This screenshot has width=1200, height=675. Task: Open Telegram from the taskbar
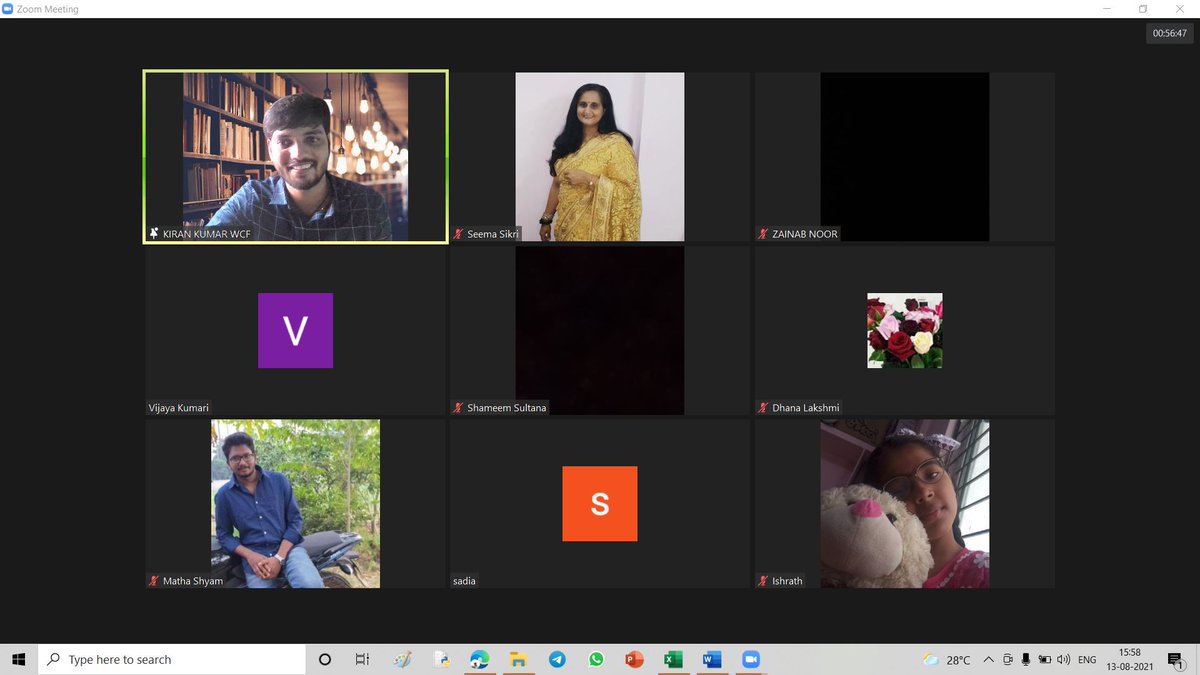tap(557, 659)
